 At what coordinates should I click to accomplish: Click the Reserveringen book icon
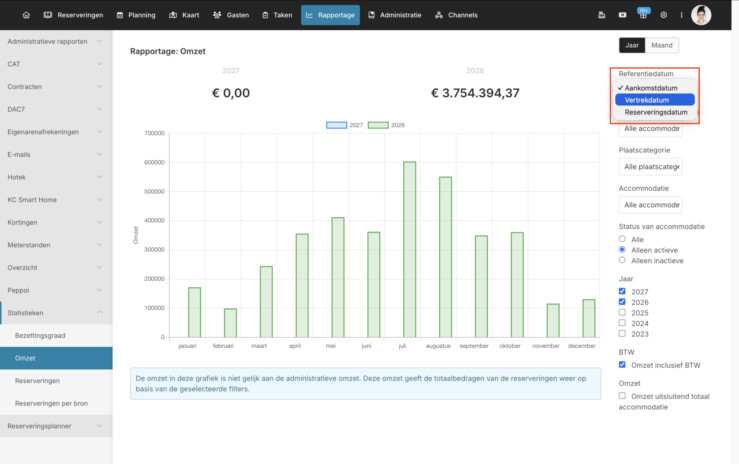tap(48, 15)
